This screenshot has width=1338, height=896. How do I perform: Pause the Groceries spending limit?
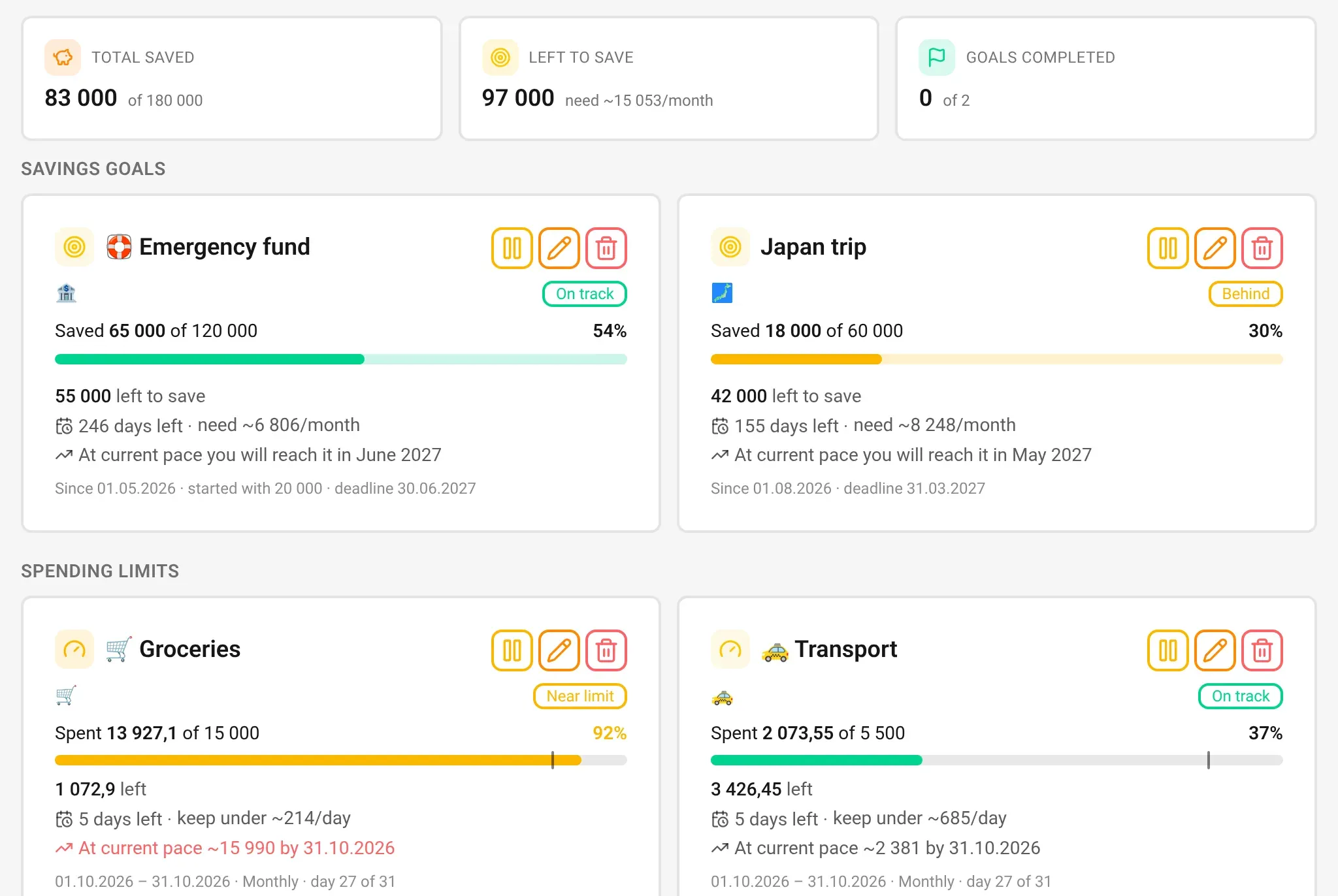point(512,650)
